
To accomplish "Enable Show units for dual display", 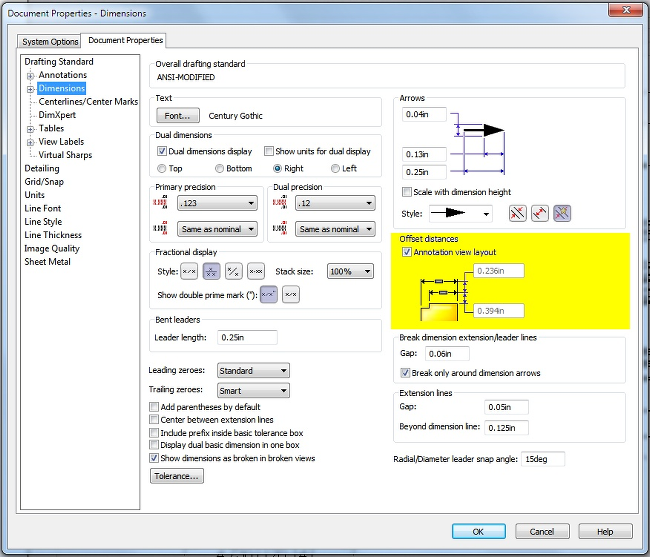I will coord(269,151).
